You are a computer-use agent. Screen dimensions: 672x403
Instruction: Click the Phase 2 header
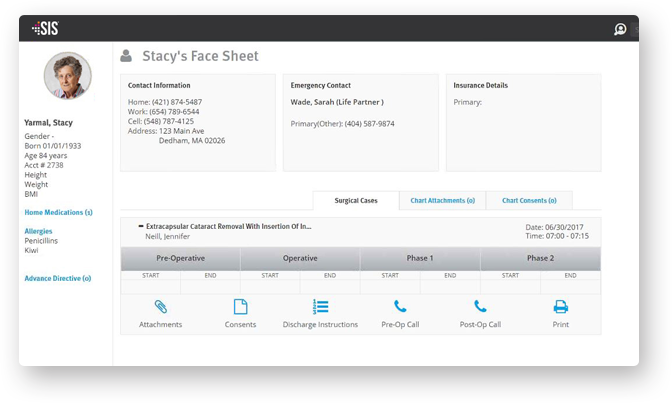point(540,259)
